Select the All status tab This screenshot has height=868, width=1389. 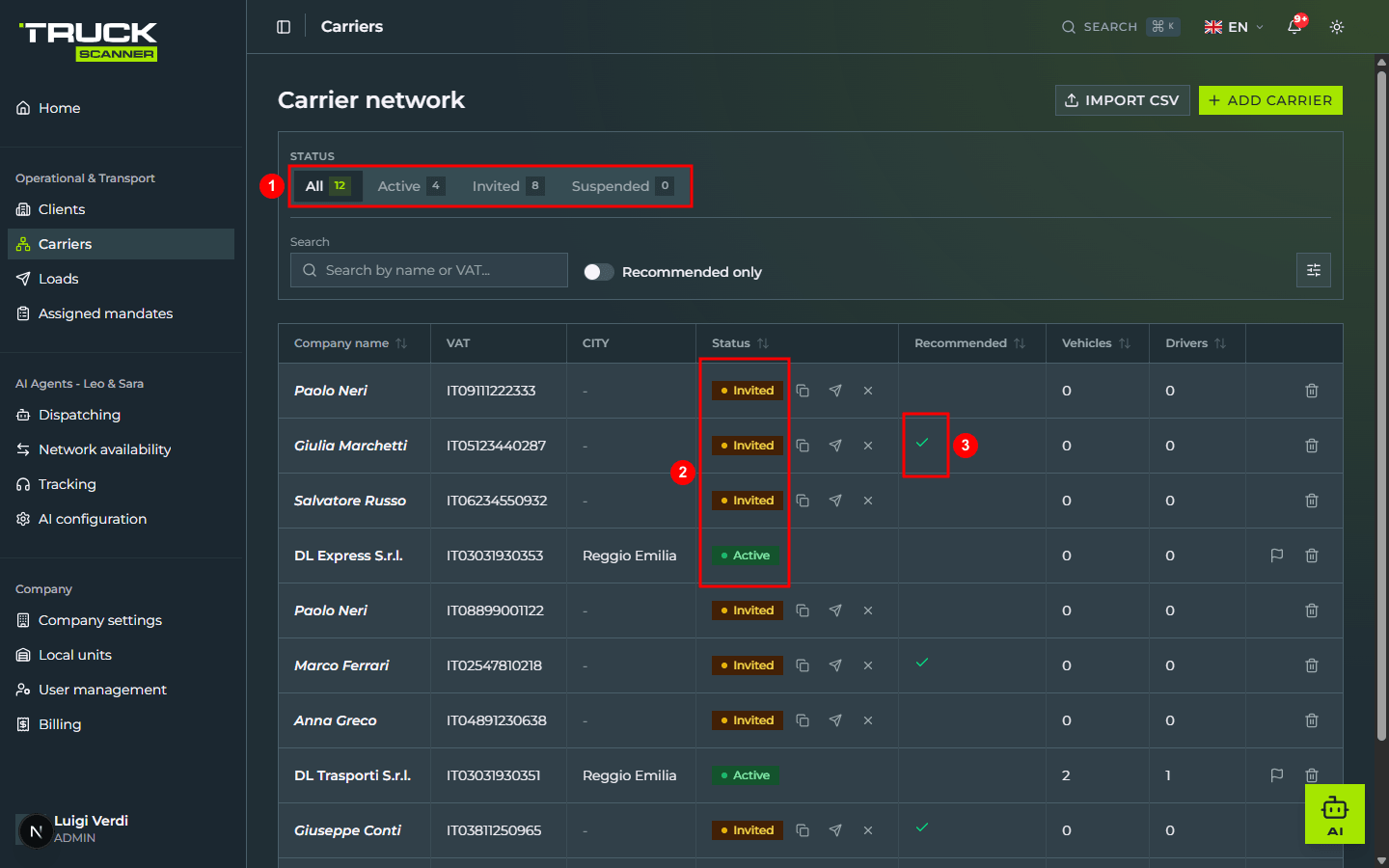(327, 186)
